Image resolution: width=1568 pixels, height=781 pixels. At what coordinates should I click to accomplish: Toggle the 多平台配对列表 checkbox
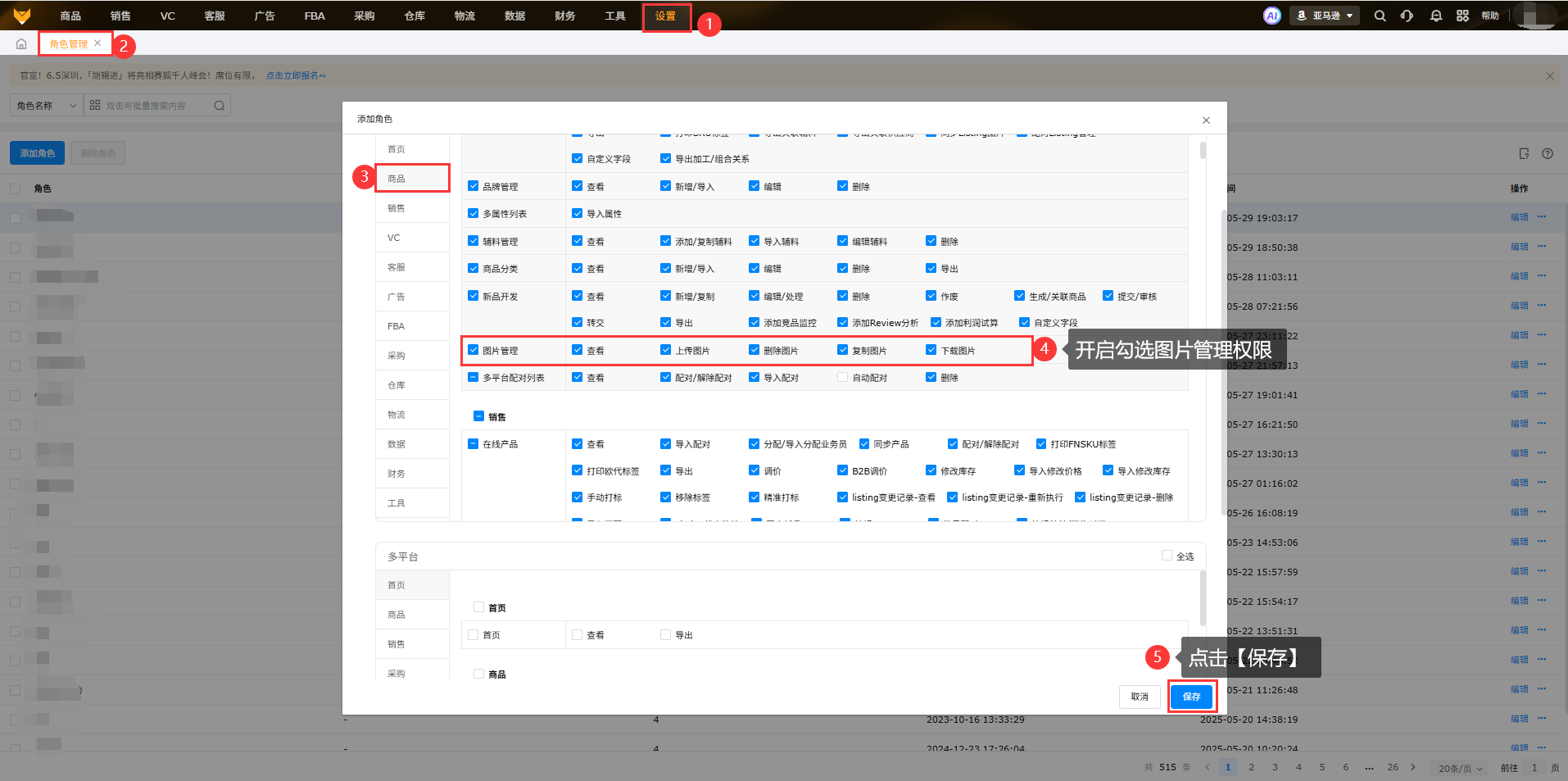click(x=473, y=377)
